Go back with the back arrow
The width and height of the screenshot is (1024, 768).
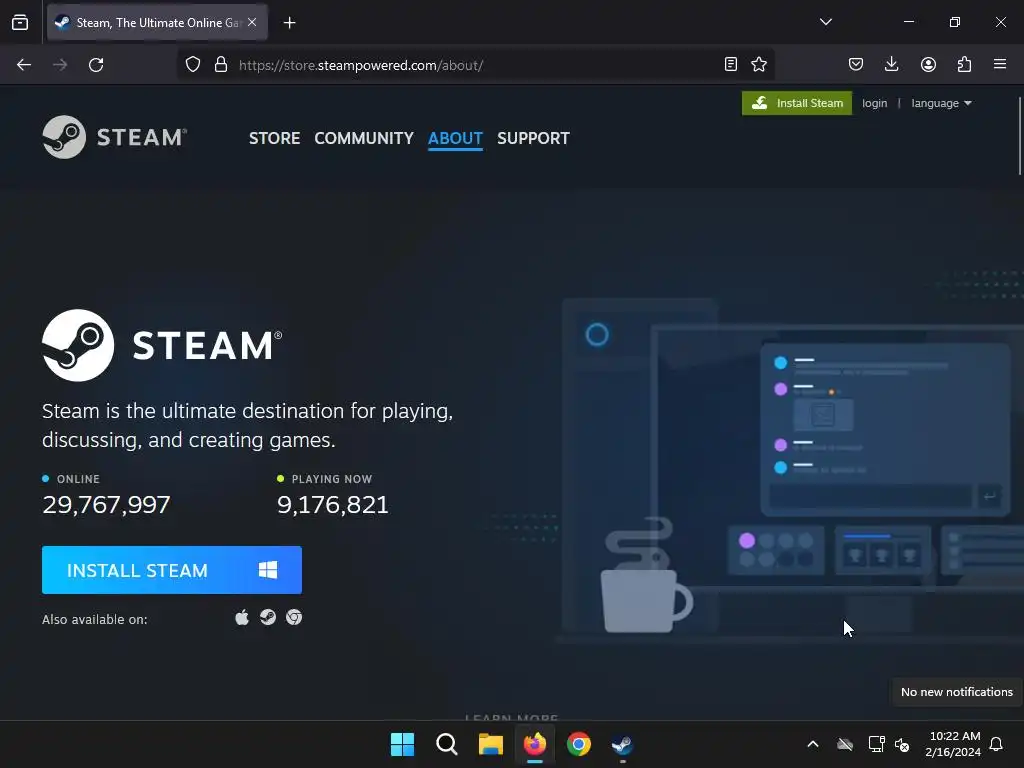(24, 65)
